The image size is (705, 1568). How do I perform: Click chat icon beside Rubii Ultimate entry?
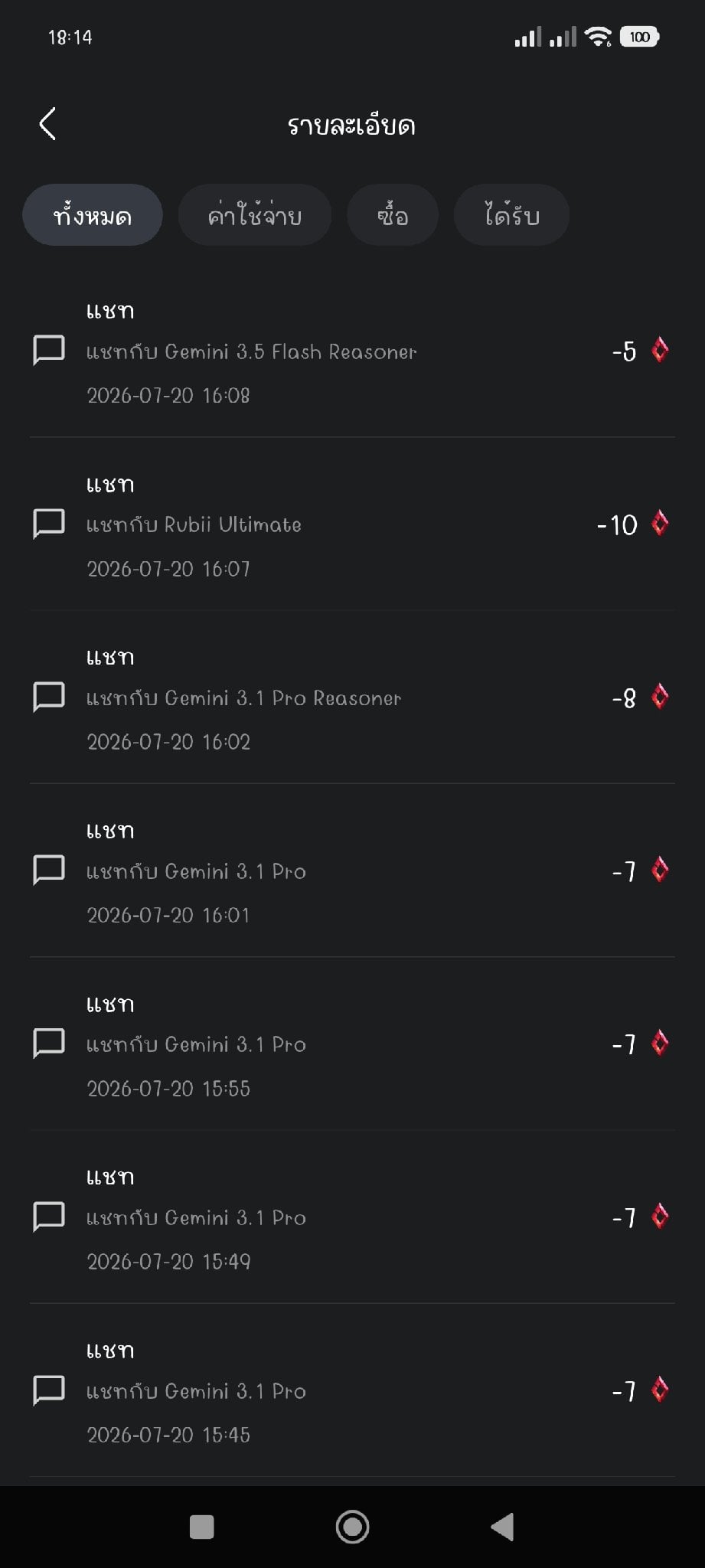pos(49,524)
